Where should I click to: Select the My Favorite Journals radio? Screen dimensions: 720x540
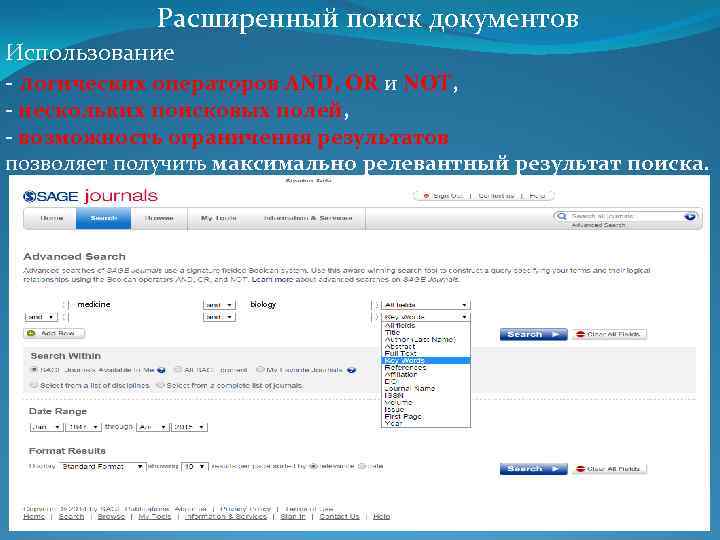(260, 369)
